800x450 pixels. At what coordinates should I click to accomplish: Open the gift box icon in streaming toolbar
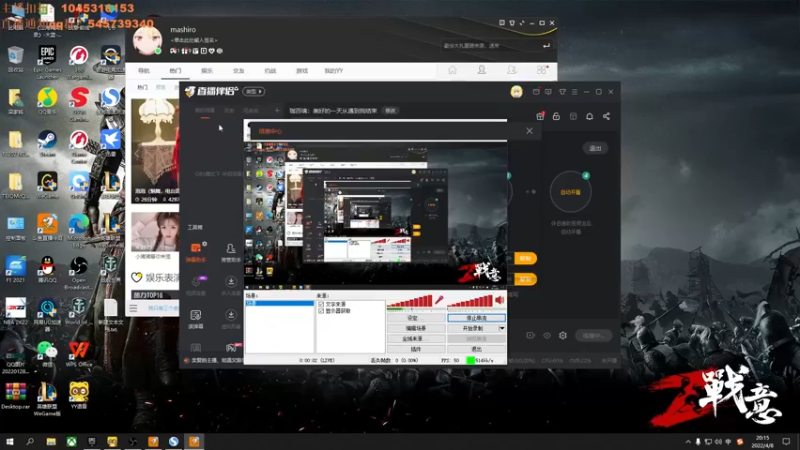pyautogui.click(x=540, y=116)
